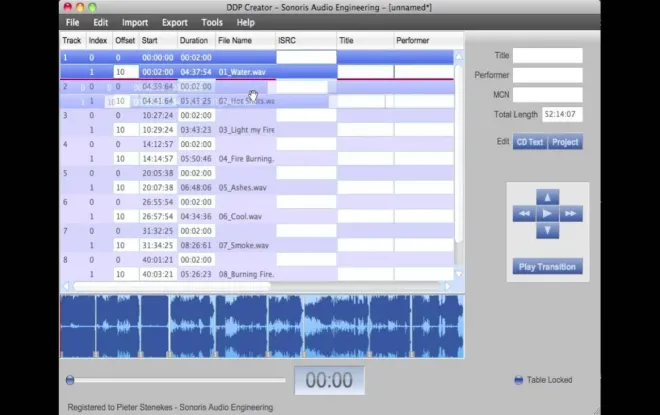Image resolution: width=660 pixels, height=415 pixels.
Task: Click the 00:00 time display
Action: tap(329, 380)
